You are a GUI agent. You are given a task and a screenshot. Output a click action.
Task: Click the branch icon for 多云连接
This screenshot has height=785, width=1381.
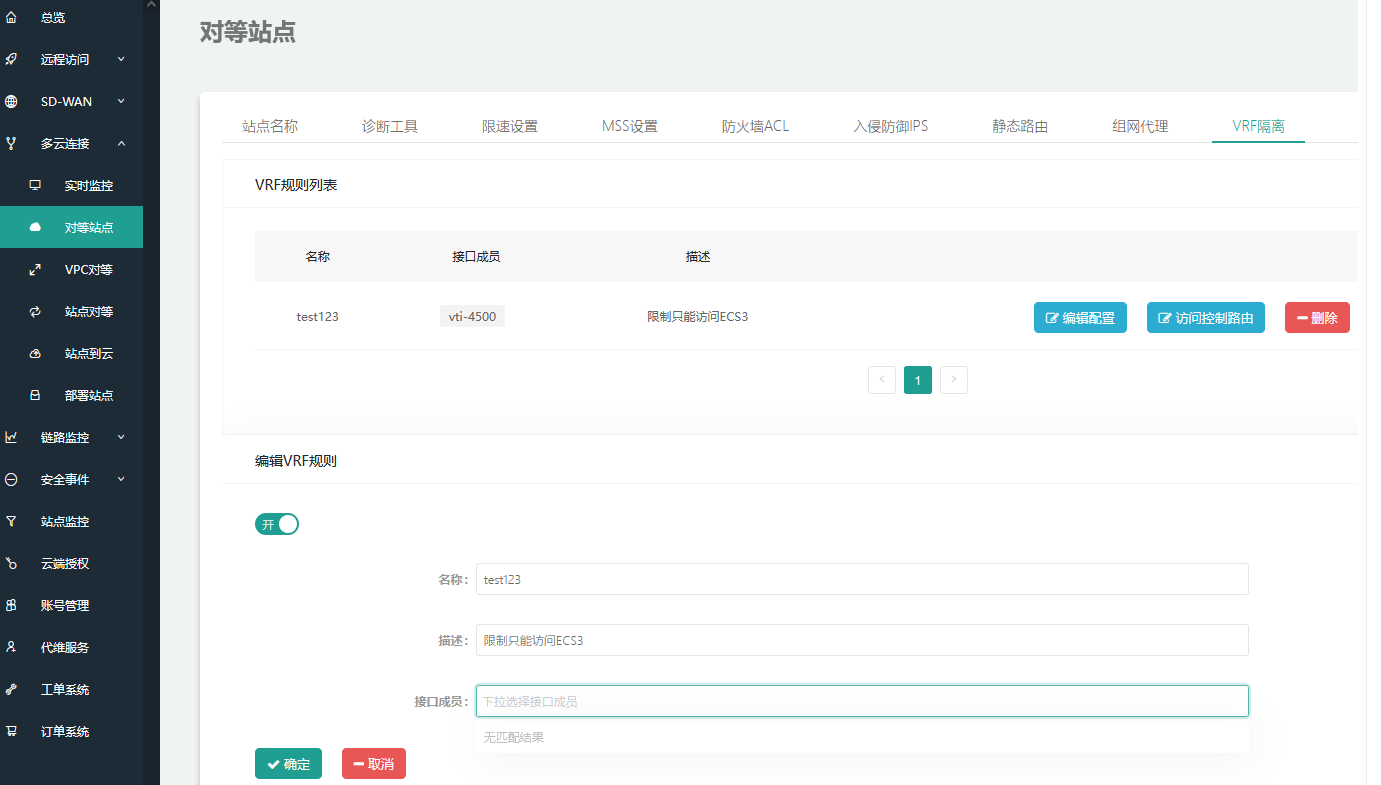point(11,143)
